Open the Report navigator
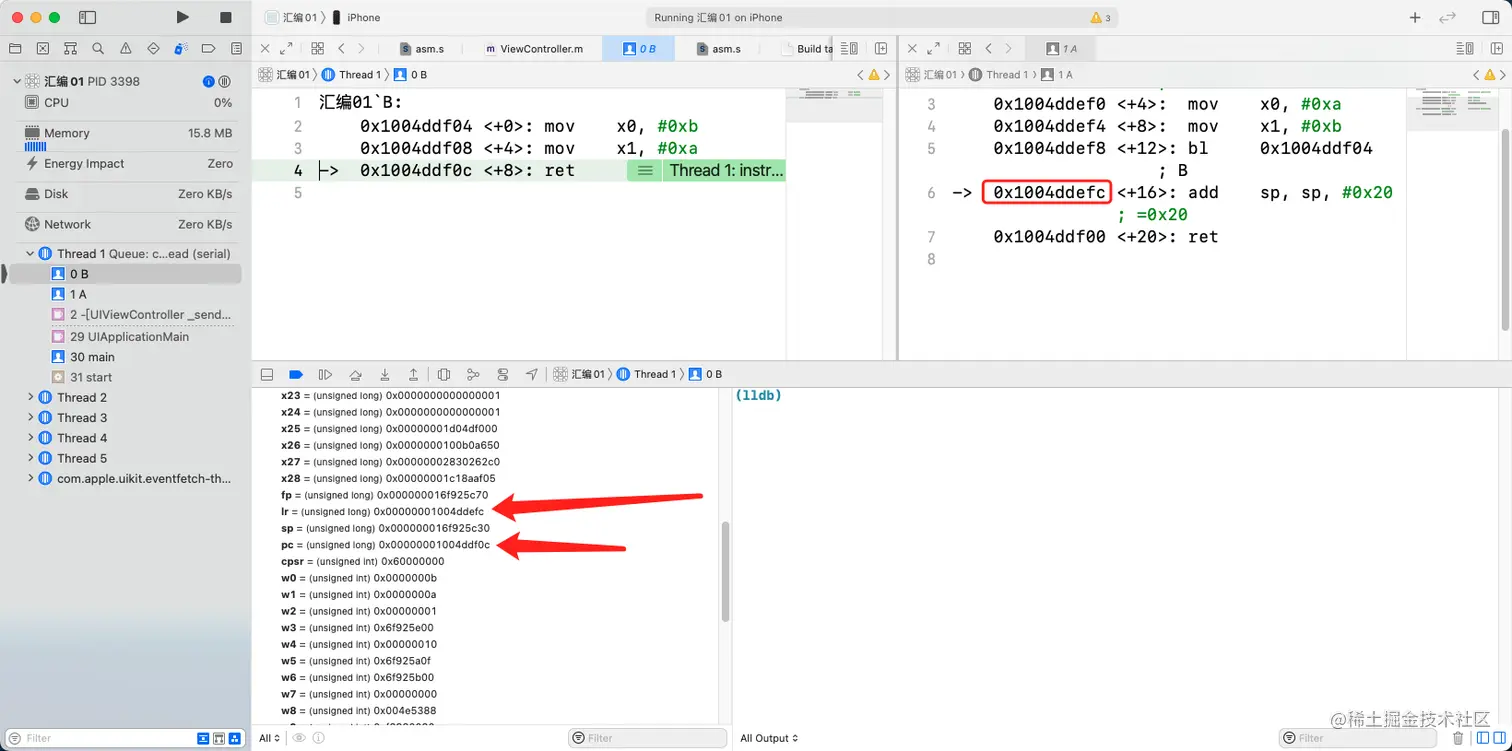 (236, 48)
